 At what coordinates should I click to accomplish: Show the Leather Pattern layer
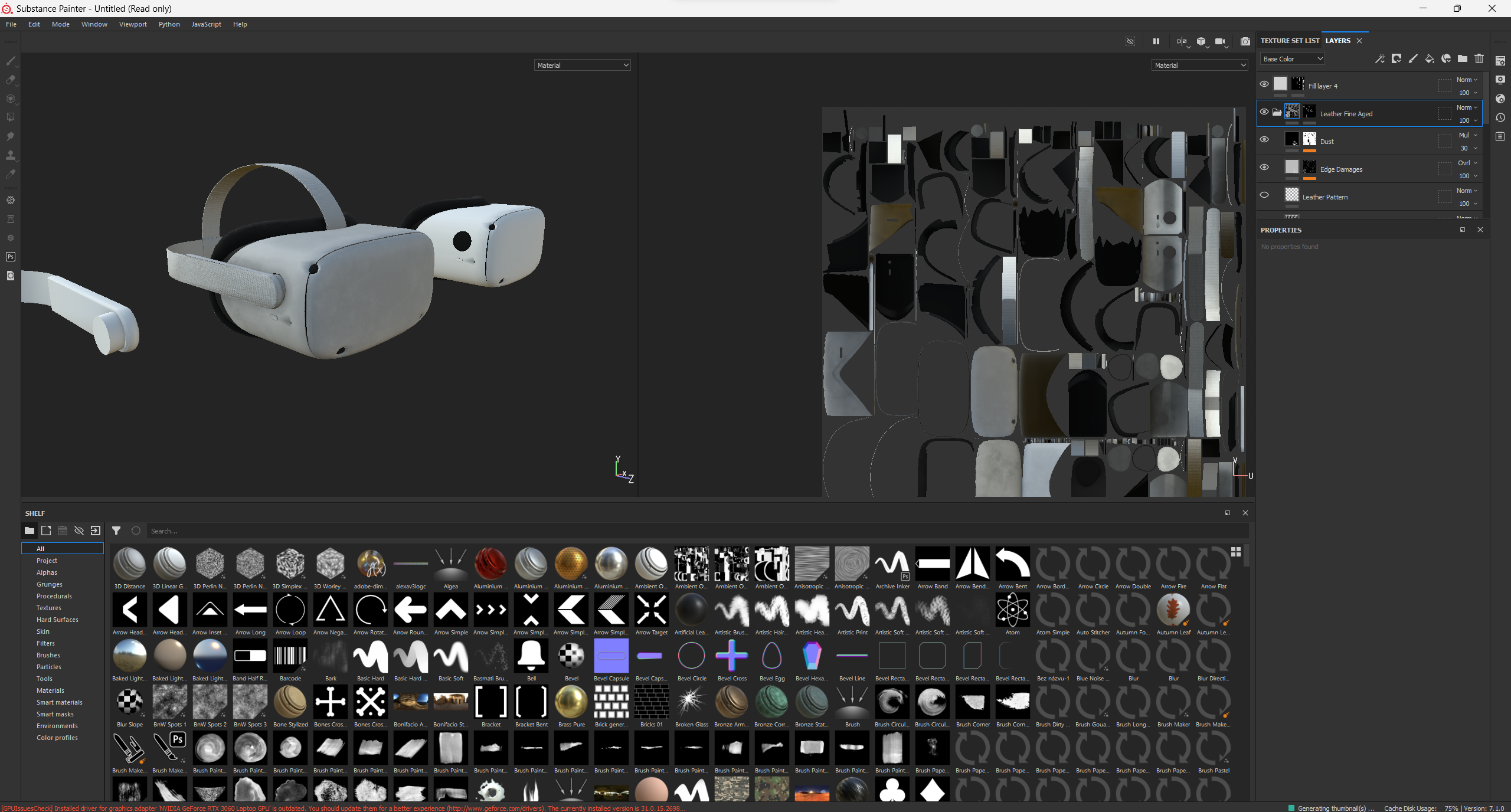[1264, 195]
